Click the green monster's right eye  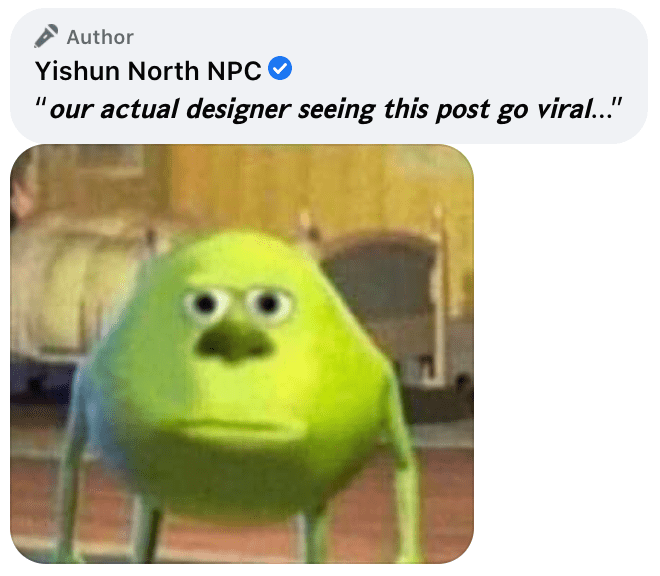pyautogui.click(x=268, y=304)
